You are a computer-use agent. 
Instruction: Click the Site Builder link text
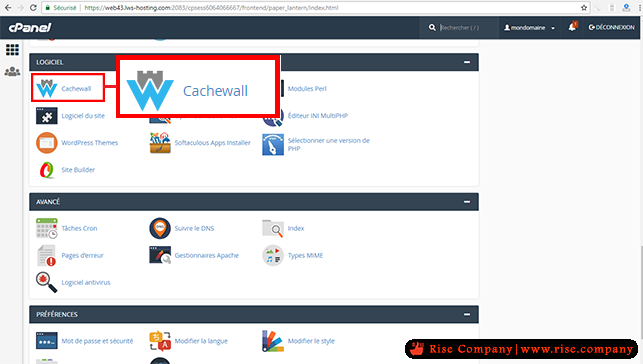coord(78,170)
